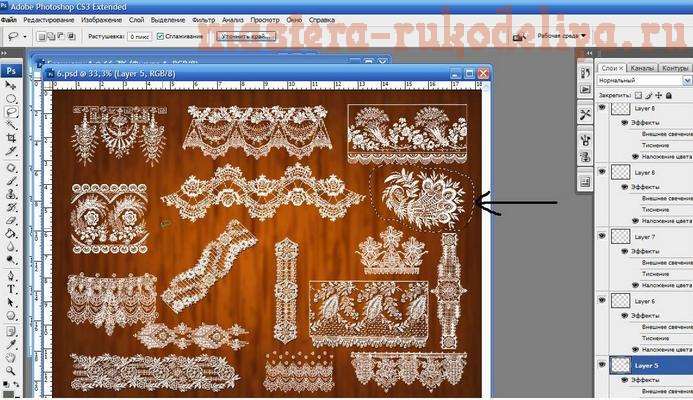Select the Eraser tool
The height and width of the screenshot is (400, 693).
(x=11, y=220)
